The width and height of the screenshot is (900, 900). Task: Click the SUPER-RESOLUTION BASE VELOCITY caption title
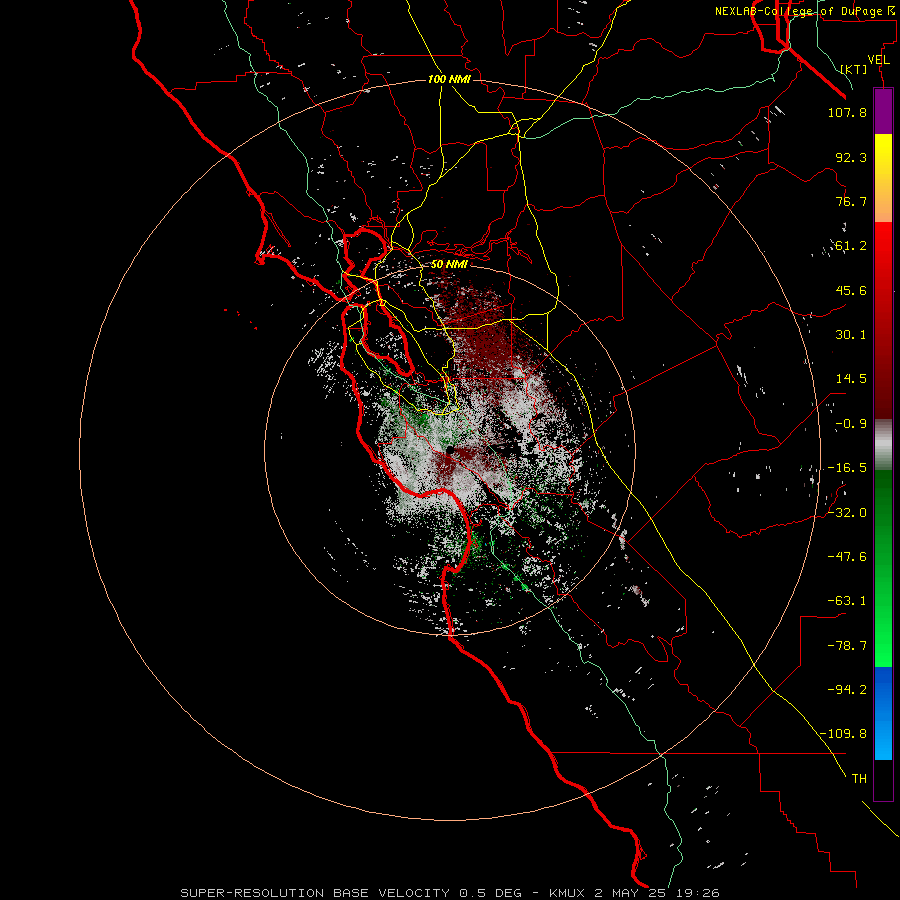[317, 893]
